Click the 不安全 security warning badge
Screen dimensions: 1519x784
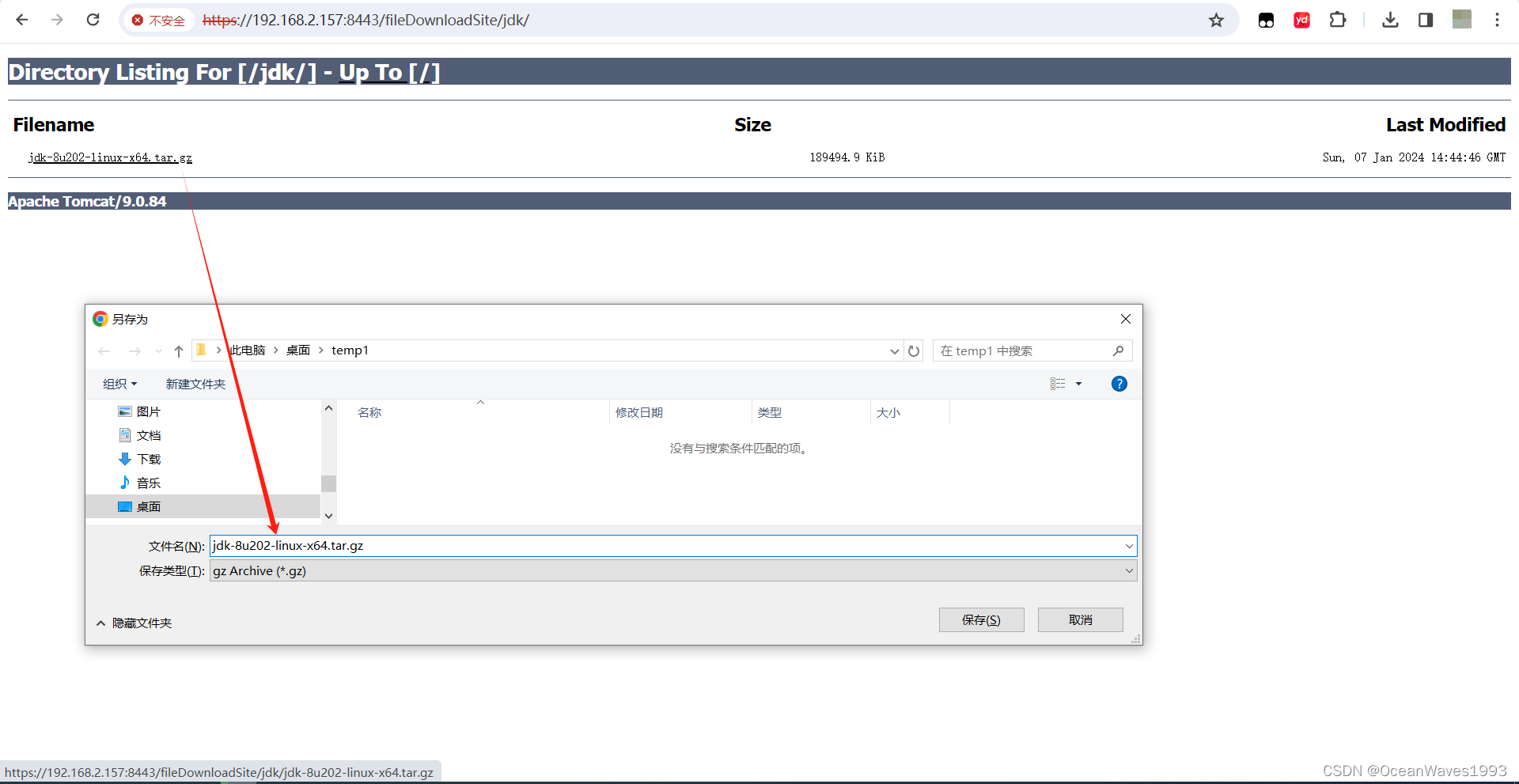[x=159, y=21]
